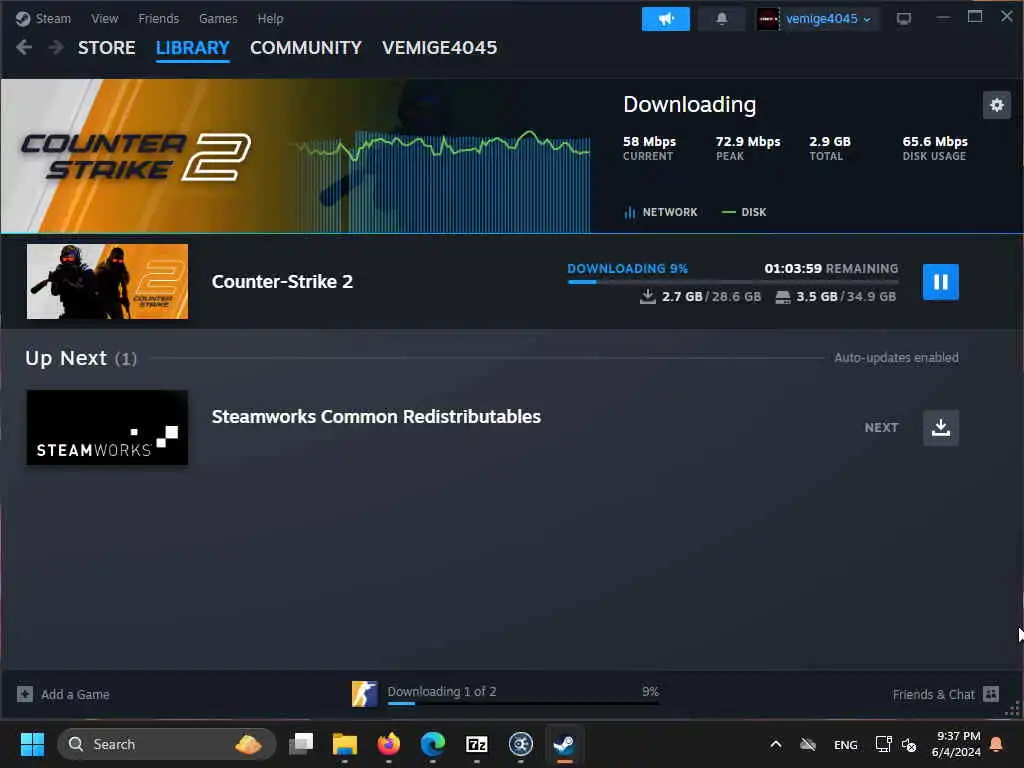Open File Explorer from the taskbar
This screenshot has height=768, width=1024.
pos(345,744)
